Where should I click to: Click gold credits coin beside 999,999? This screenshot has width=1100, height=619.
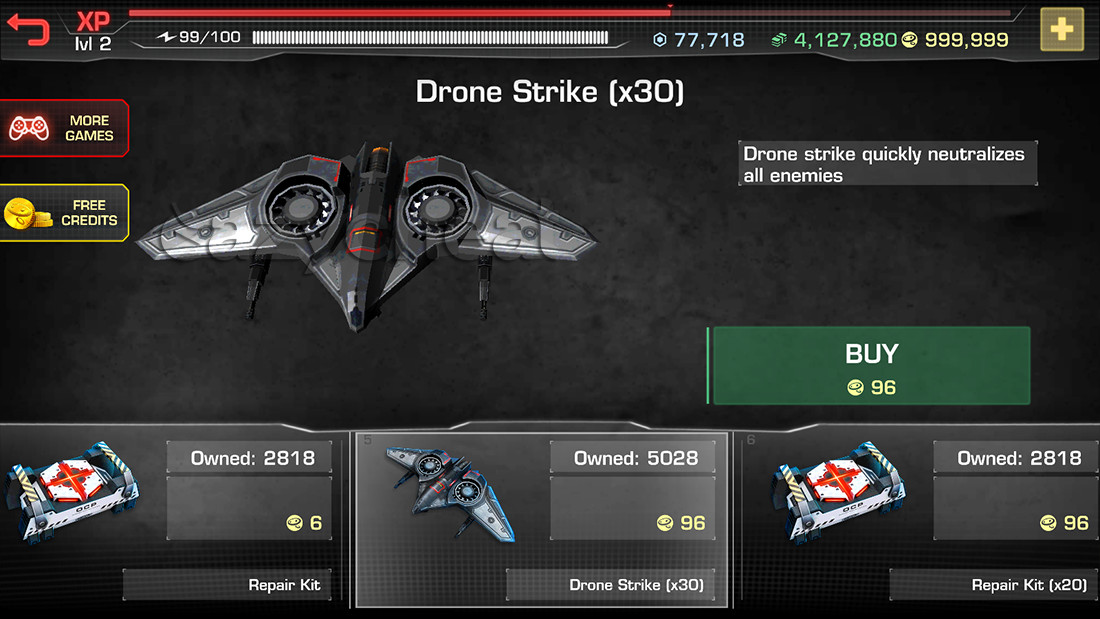click(909, 40)
